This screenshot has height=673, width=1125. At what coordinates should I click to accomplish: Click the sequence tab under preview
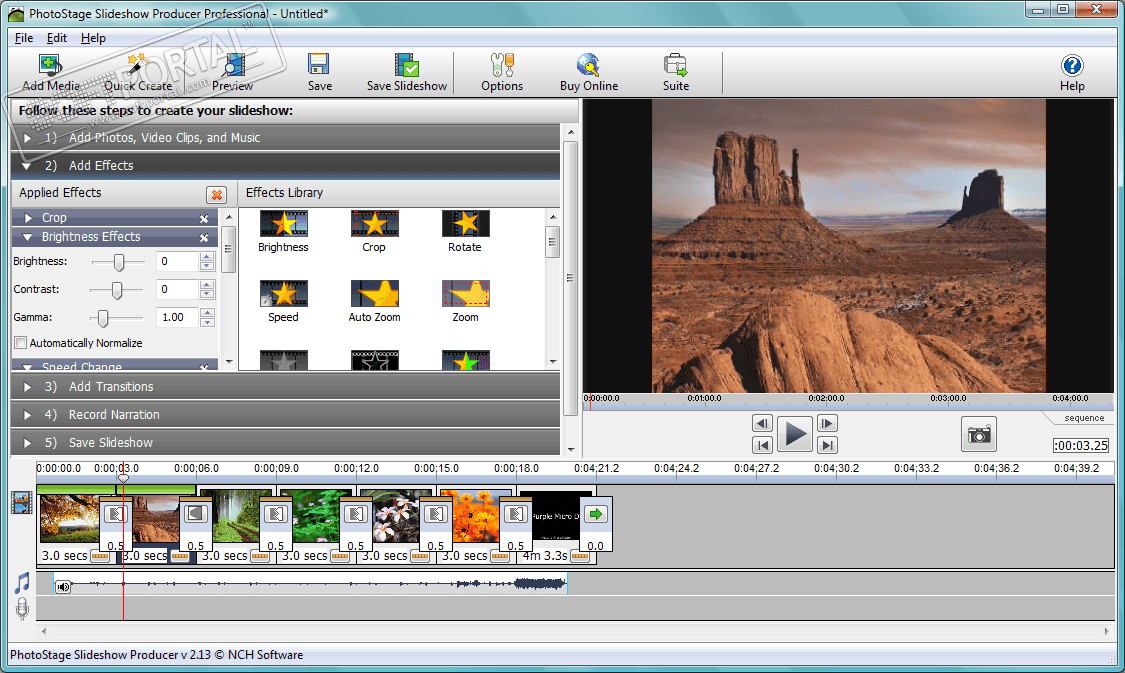(1083, 418)
